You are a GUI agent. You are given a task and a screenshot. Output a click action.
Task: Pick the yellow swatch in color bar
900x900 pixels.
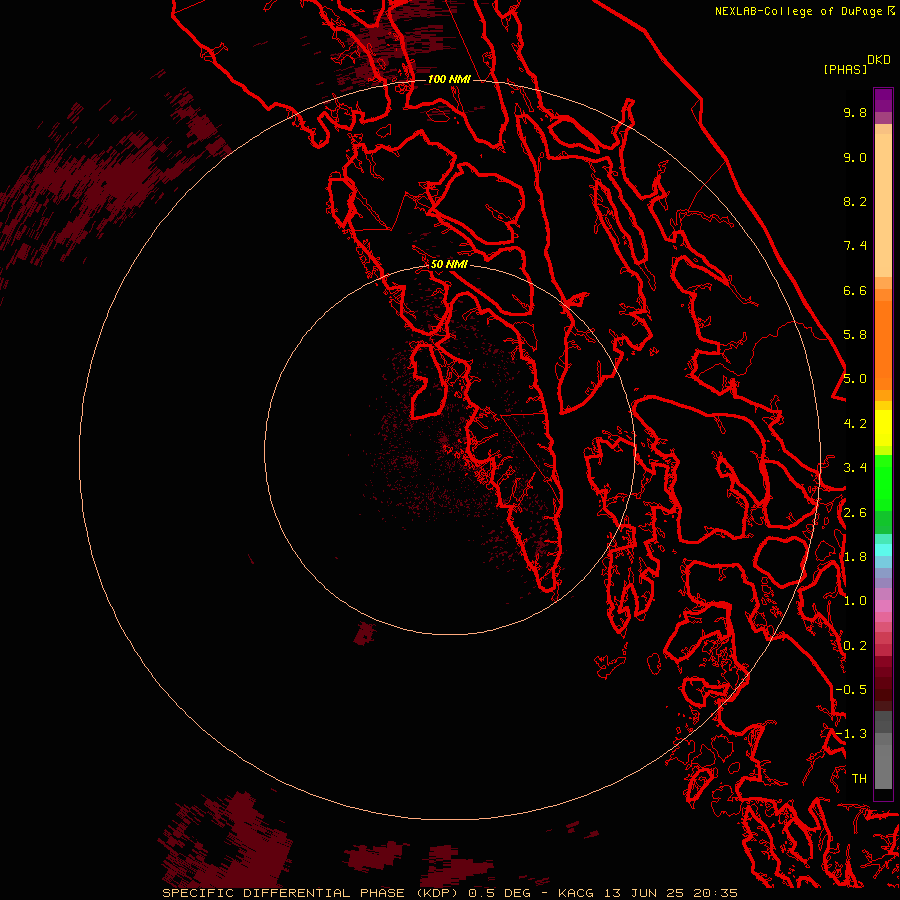[883, 428]
